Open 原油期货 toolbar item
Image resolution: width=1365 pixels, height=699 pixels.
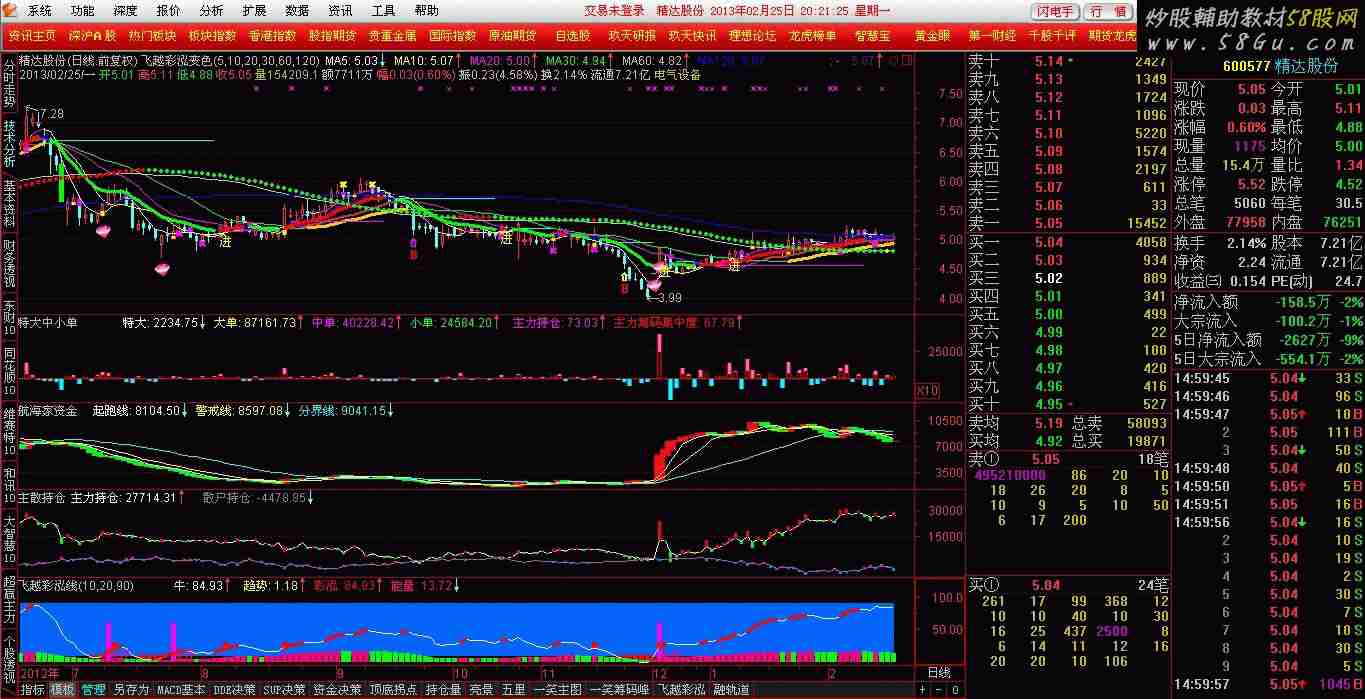coord(512,35)
